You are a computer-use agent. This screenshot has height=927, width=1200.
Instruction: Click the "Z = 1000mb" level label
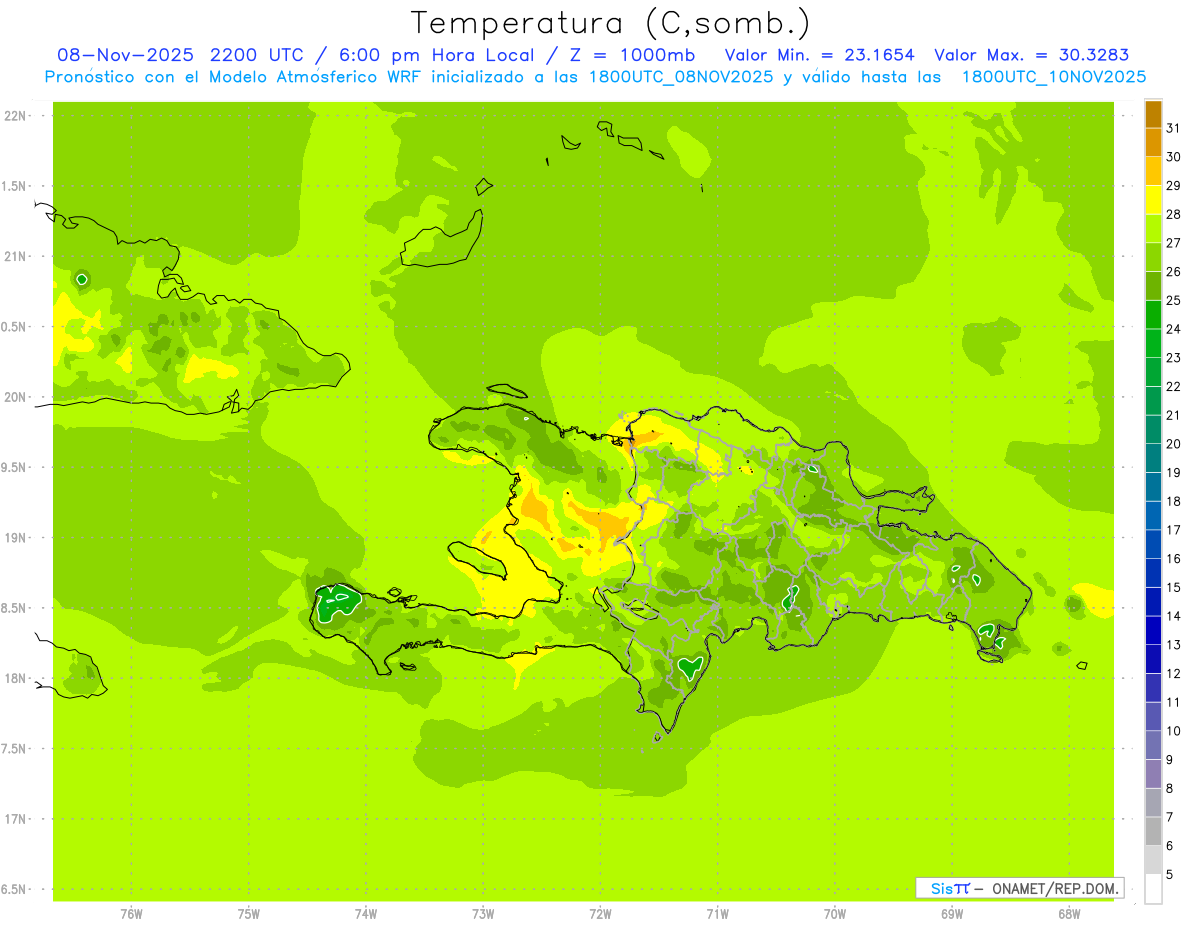click(x=631, y=55)
